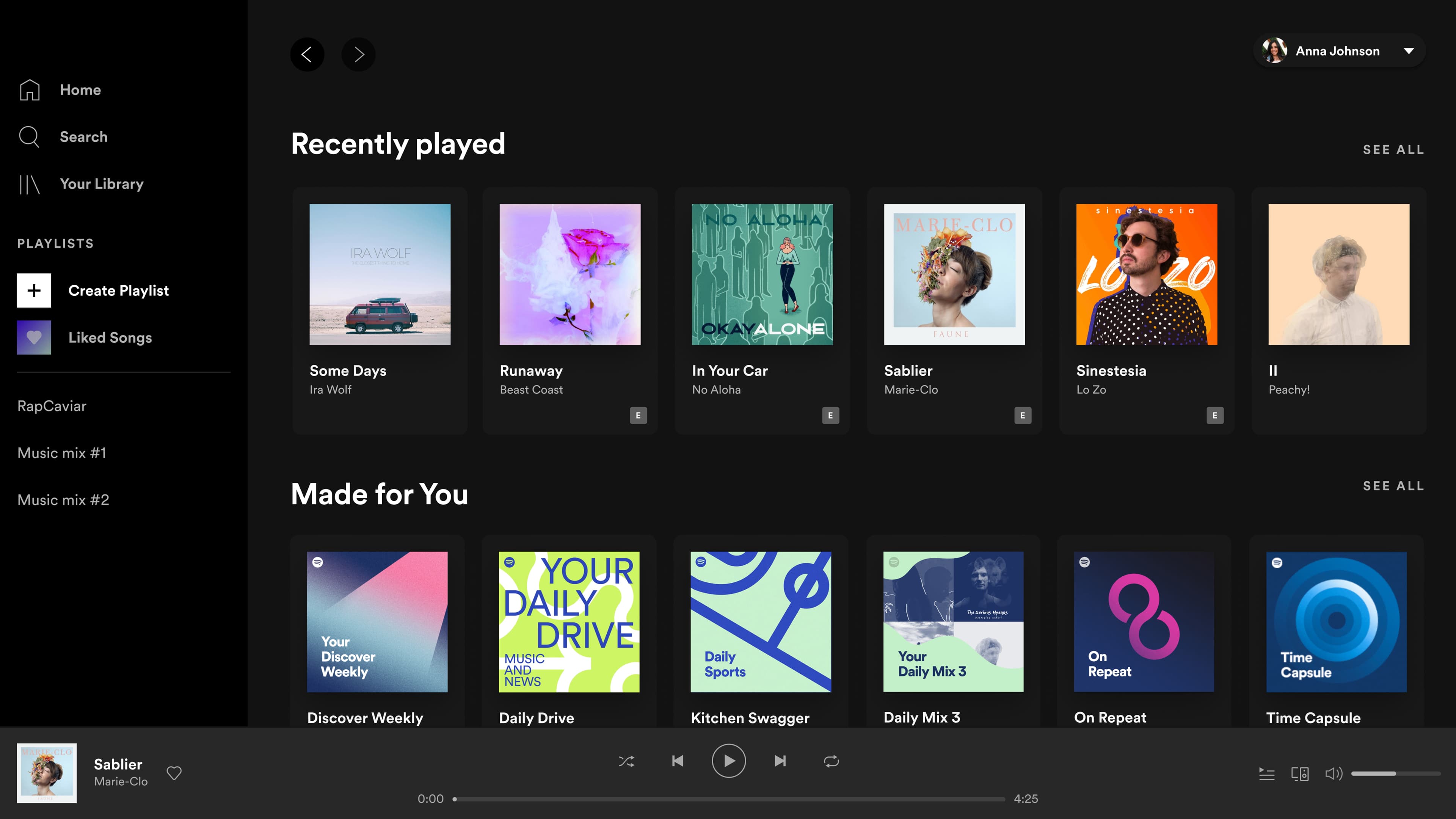Image resolution: width=1456 pixels, height=819 pixels.
Task: Open the Time Capsule cover
Action: [1336, 622]
